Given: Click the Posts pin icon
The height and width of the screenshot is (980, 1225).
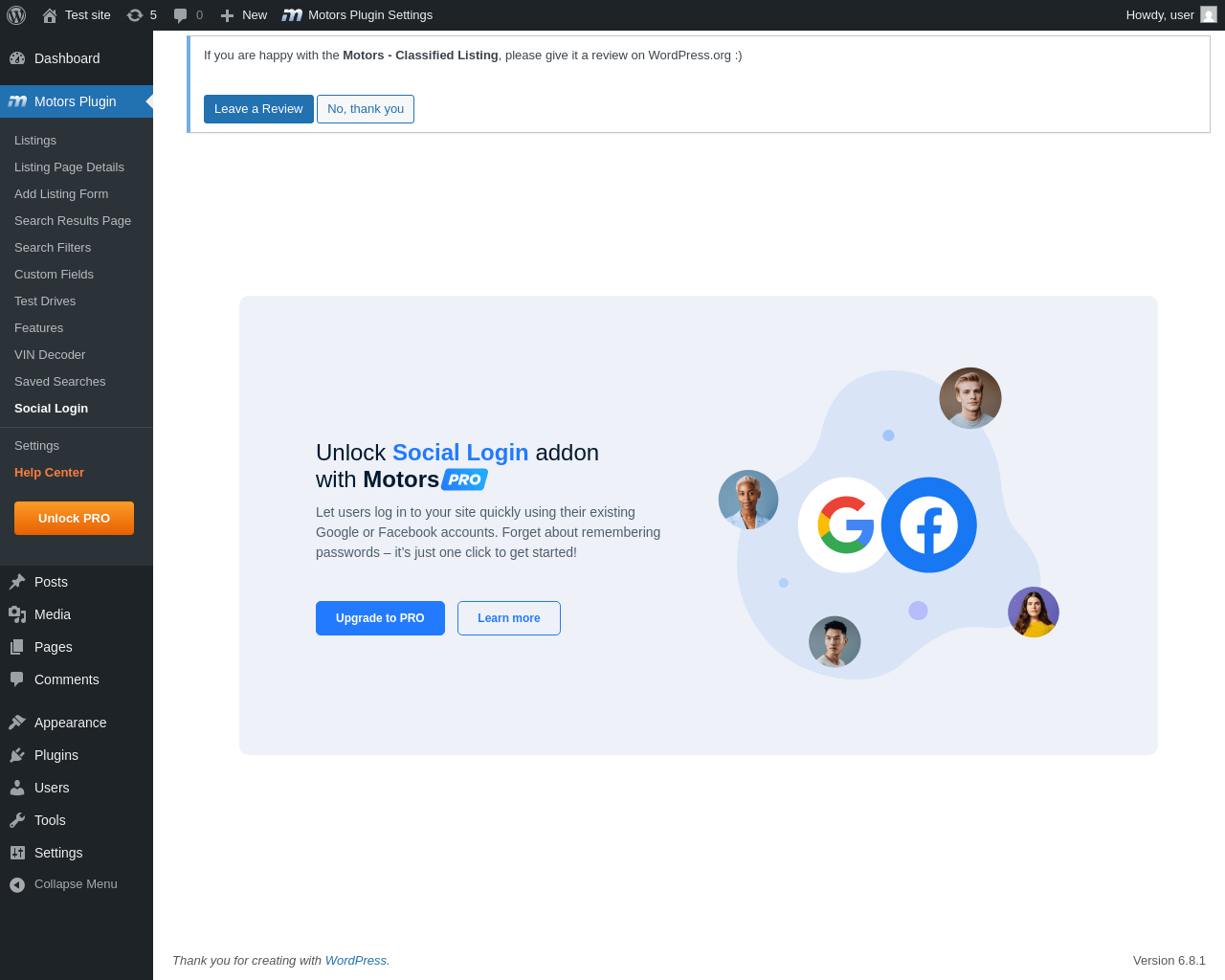Looking at the screenshot, I should (17, 582).
